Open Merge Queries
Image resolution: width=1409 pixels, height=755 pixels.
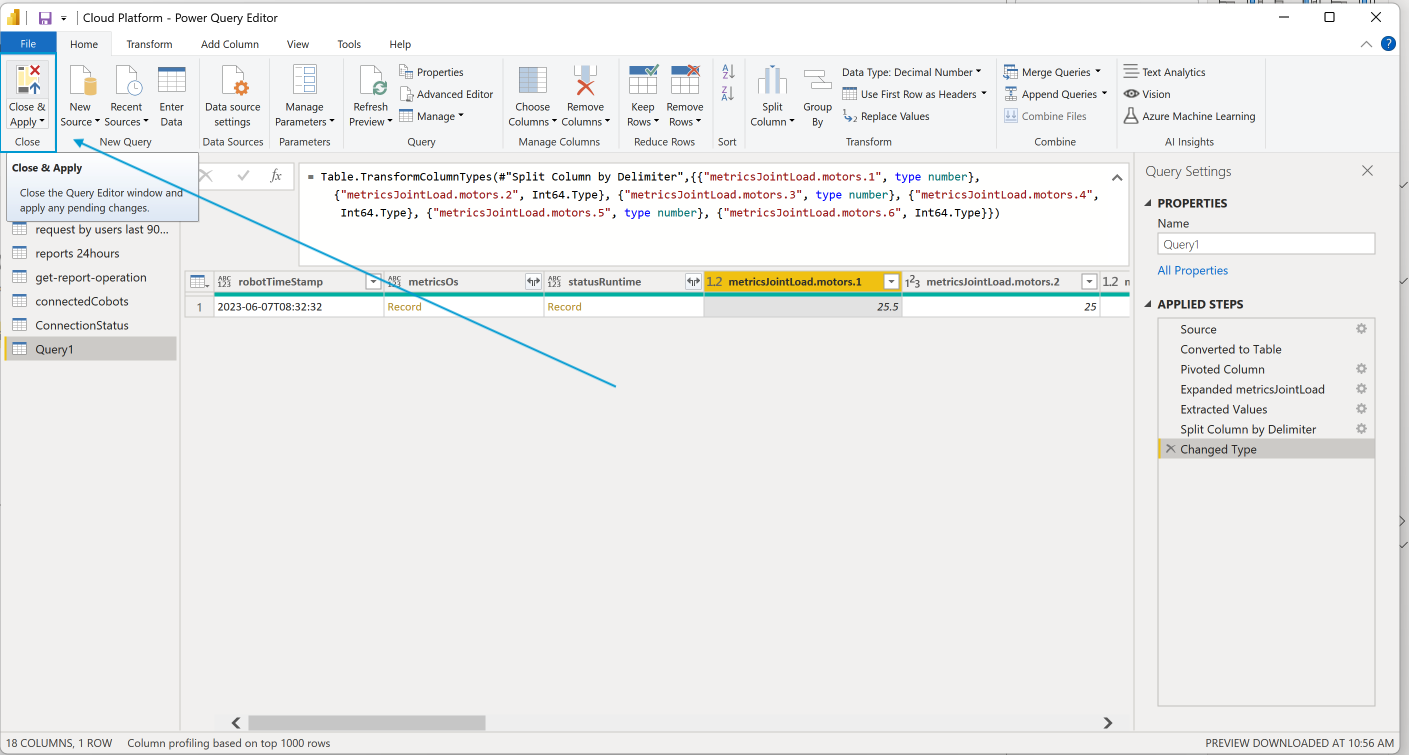pyautogui.click(x=1052, y=71)
